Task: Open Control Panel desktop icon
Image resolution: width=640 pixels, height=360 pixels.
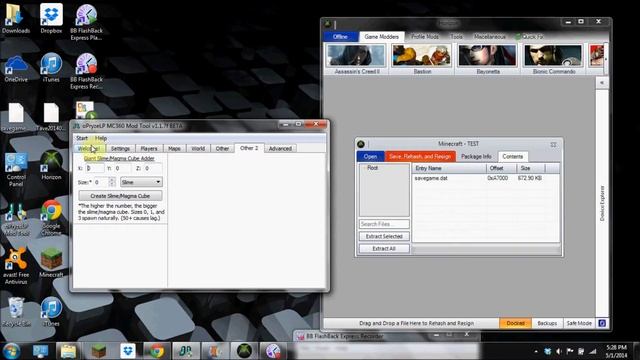Action: 16,169
